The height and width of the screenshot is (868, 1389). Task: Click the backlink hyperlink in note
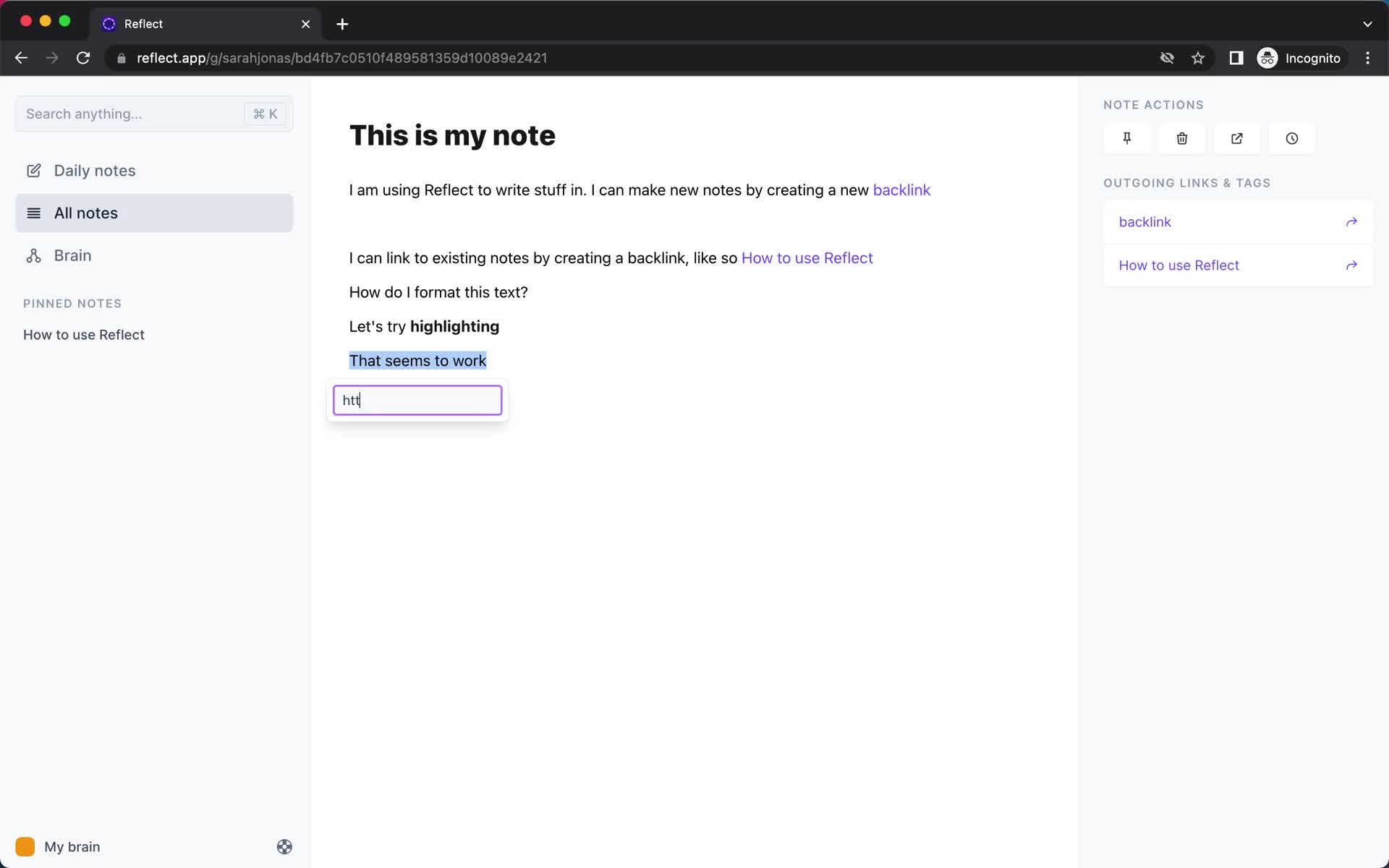pyautogui.click(x=901, y=190)
